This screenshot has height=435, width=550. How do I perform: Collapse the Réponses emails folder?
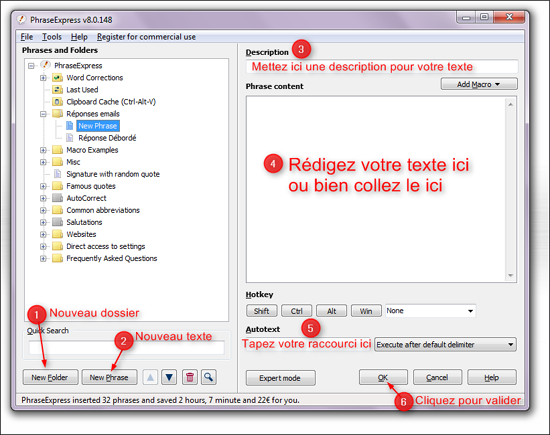pos(43,114)
